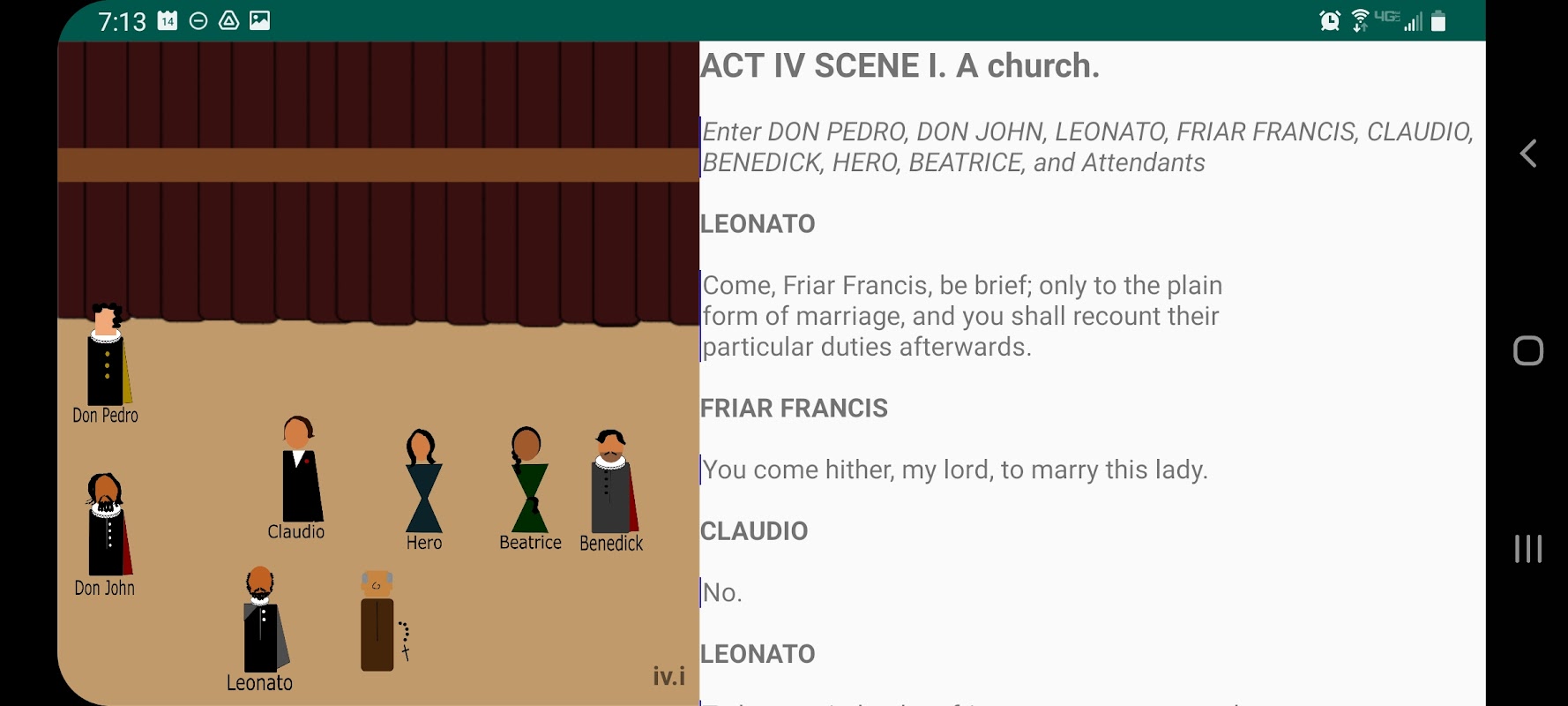Select the ACT IV SCENE I heading
This screenshot has height=706, width=1568.
point(900,66)
